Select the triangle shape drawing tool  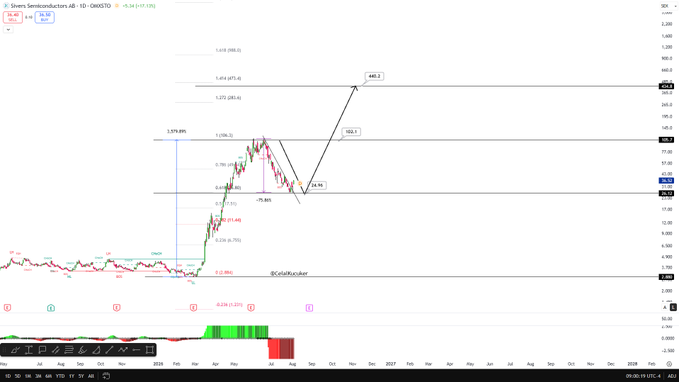pos(96,350)
